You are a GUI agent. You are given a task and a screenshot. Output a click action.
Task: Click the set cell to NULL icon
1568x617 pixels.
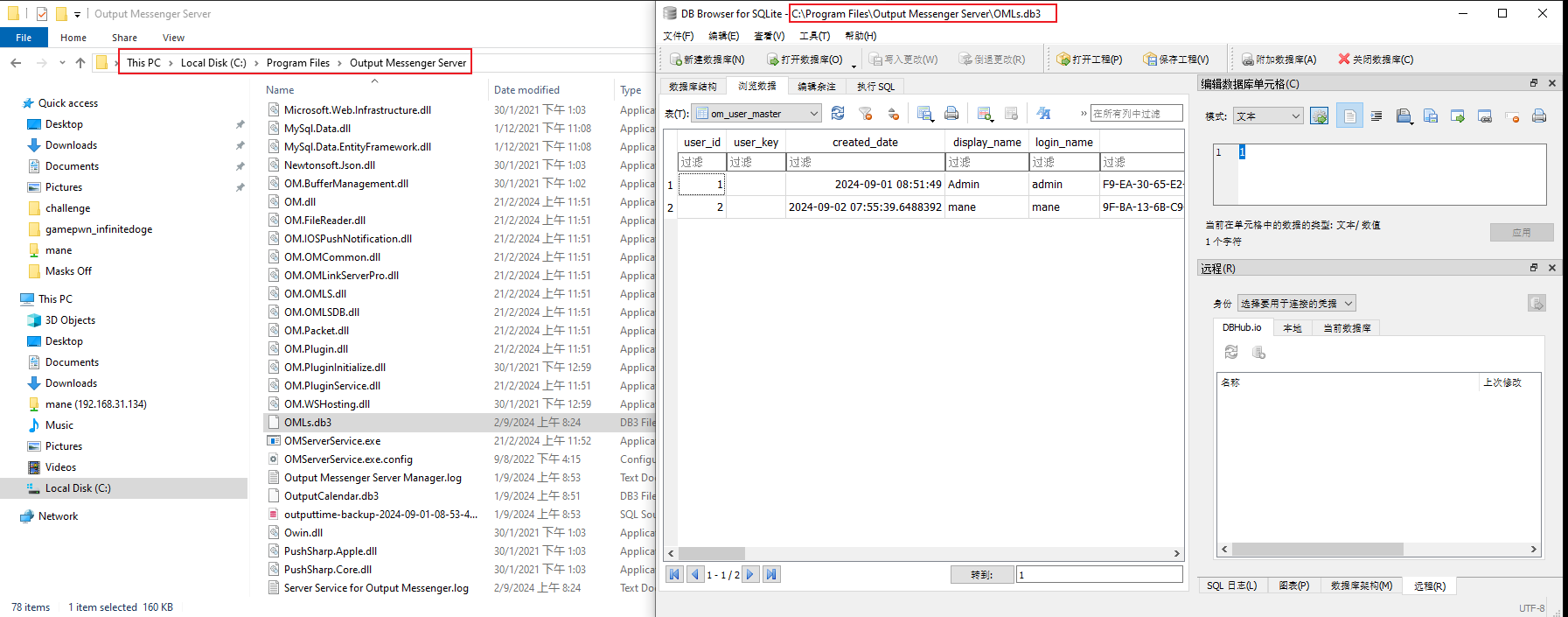pyautogui.click(x=1512, y=116)
